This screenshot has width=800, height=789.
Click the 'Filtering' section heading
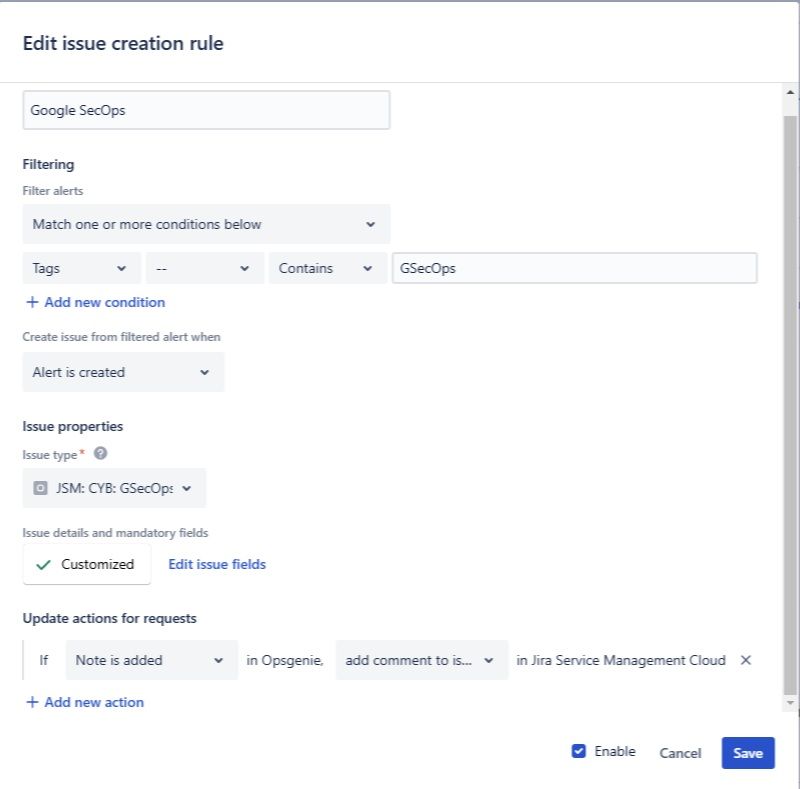tap(48, 164)
